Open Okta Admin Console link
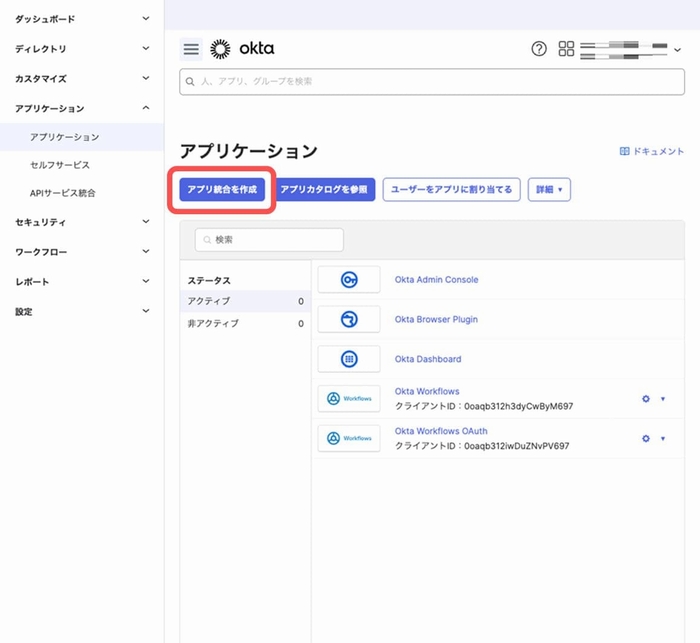This screenshot has width=700, height=643. pos(436,280)
